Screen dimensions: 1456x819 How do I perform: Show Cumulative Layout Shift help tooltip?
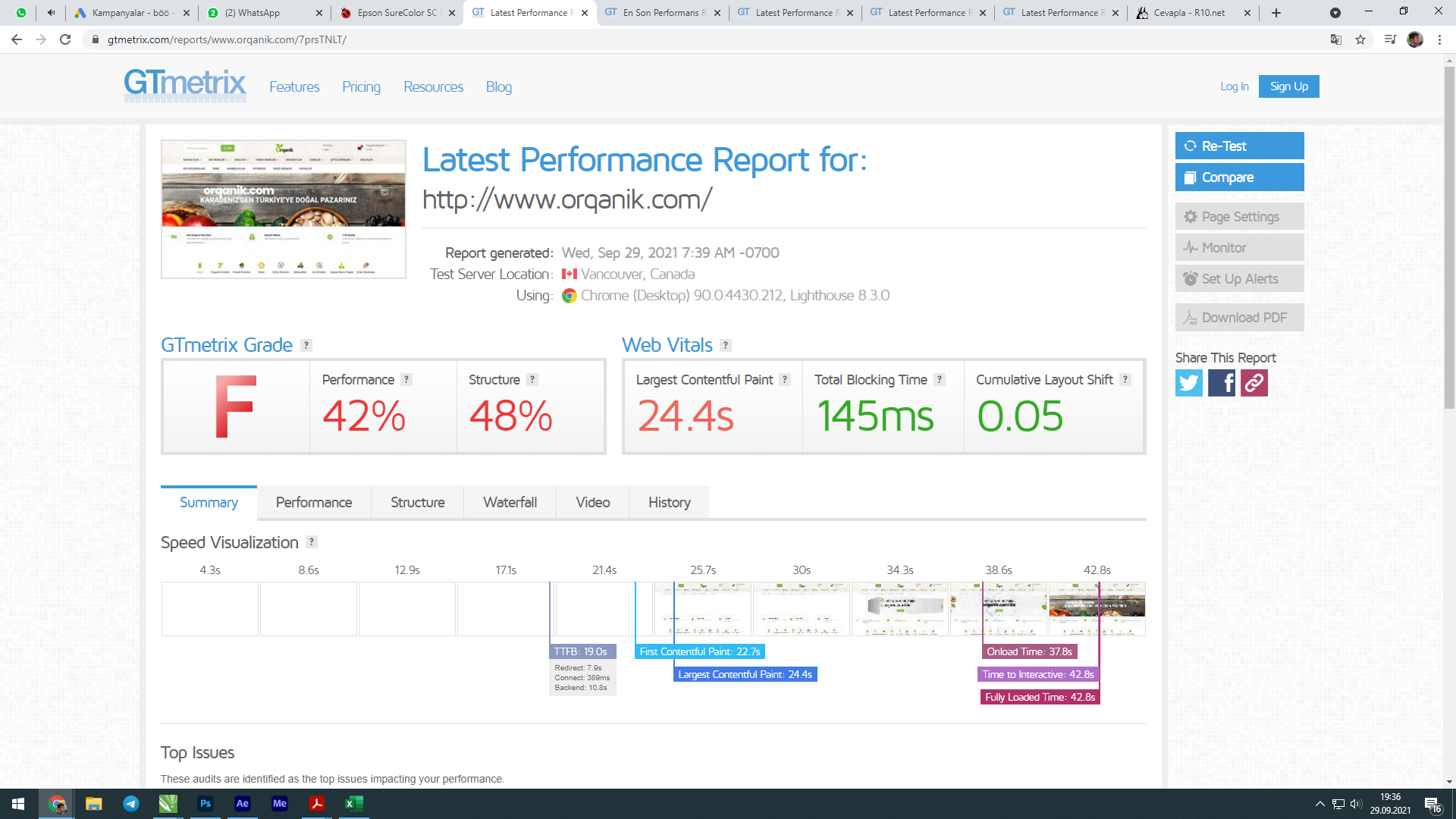[1125, 379]
